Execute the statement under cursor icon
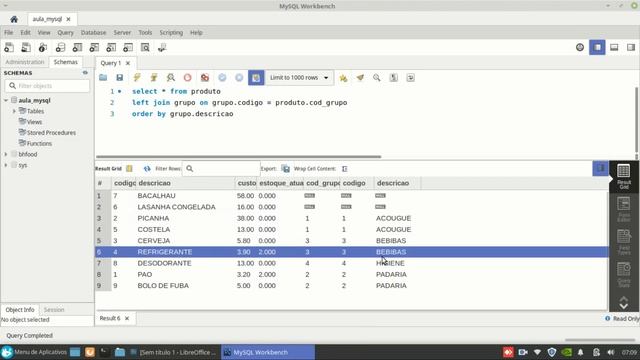 154,78
